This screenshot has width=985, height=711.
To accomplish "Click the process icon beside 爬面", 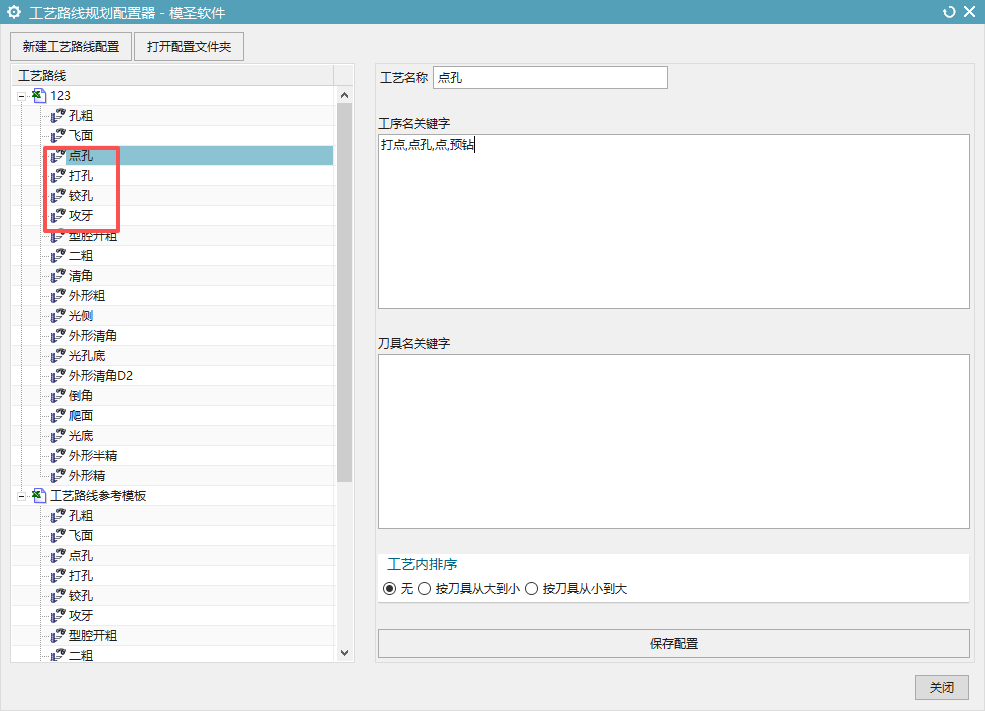I will 58,416.
